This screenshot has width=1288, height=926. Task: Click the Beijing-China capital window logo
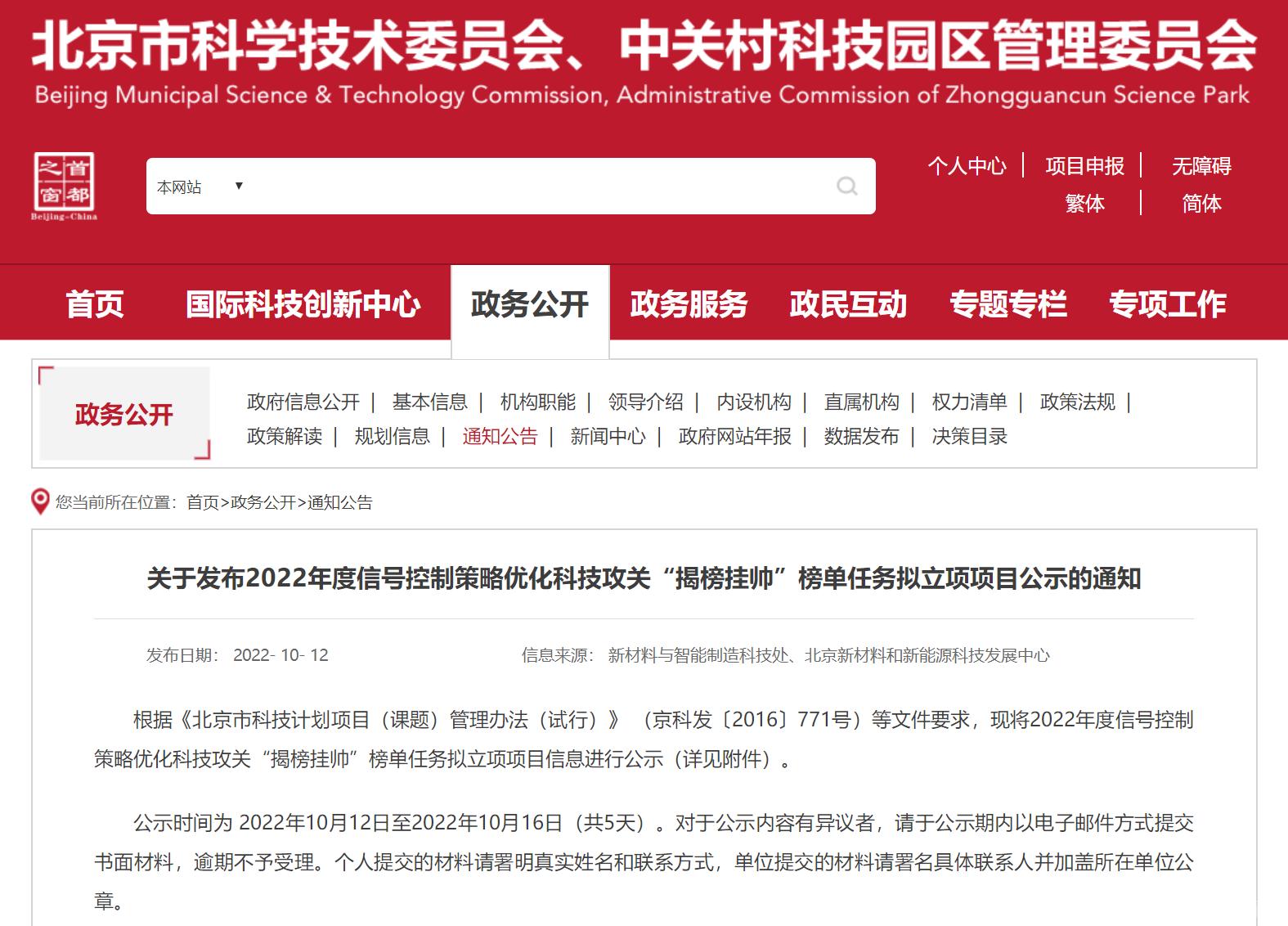64,187
